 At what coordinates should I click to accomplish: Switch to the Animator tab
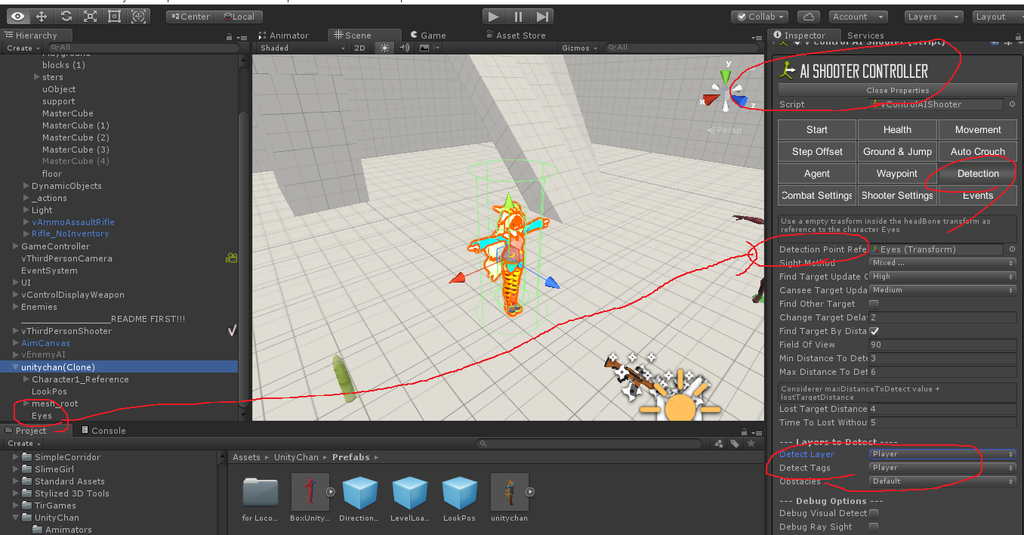[x=283, y=35]
